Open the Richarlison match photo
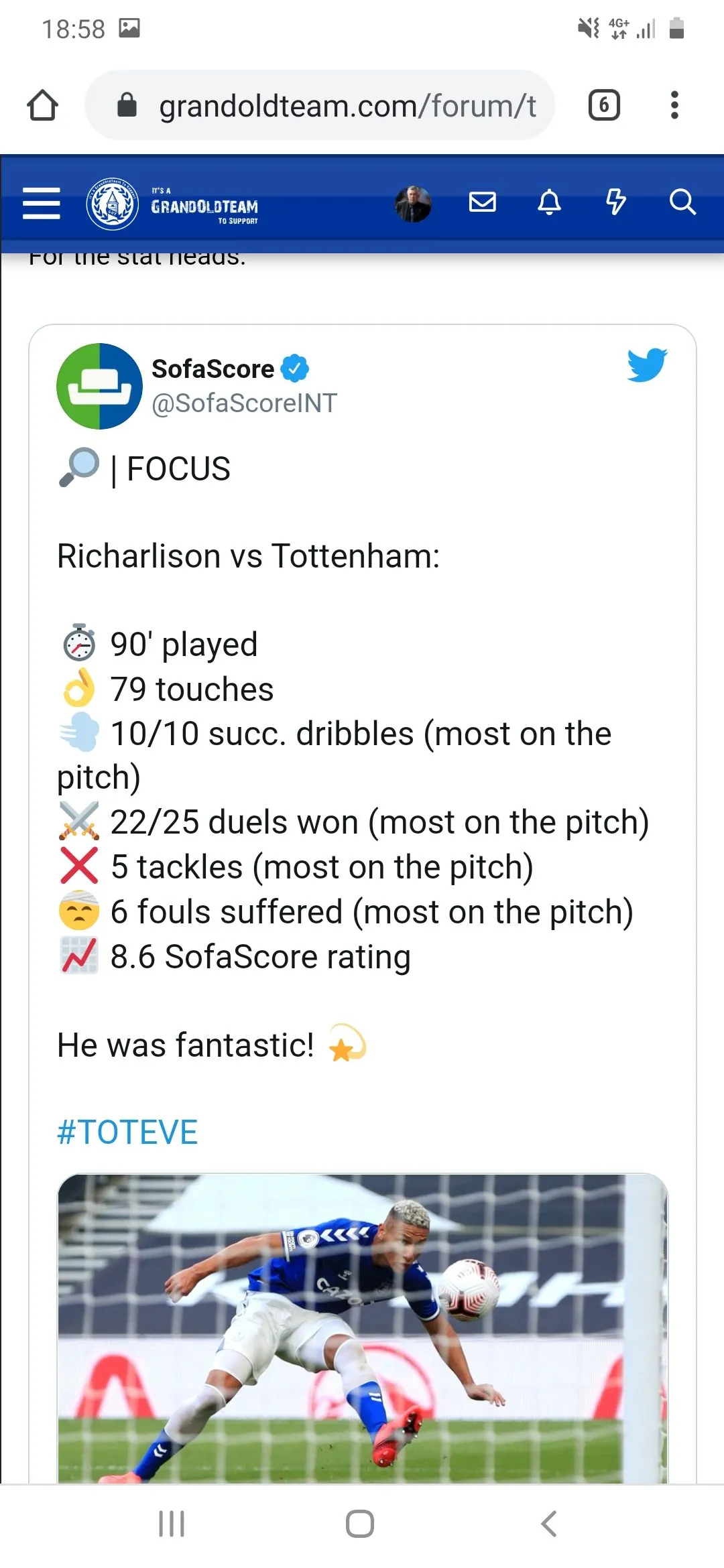Viewport: 724px width, 1568px height. coord(363,1328)
